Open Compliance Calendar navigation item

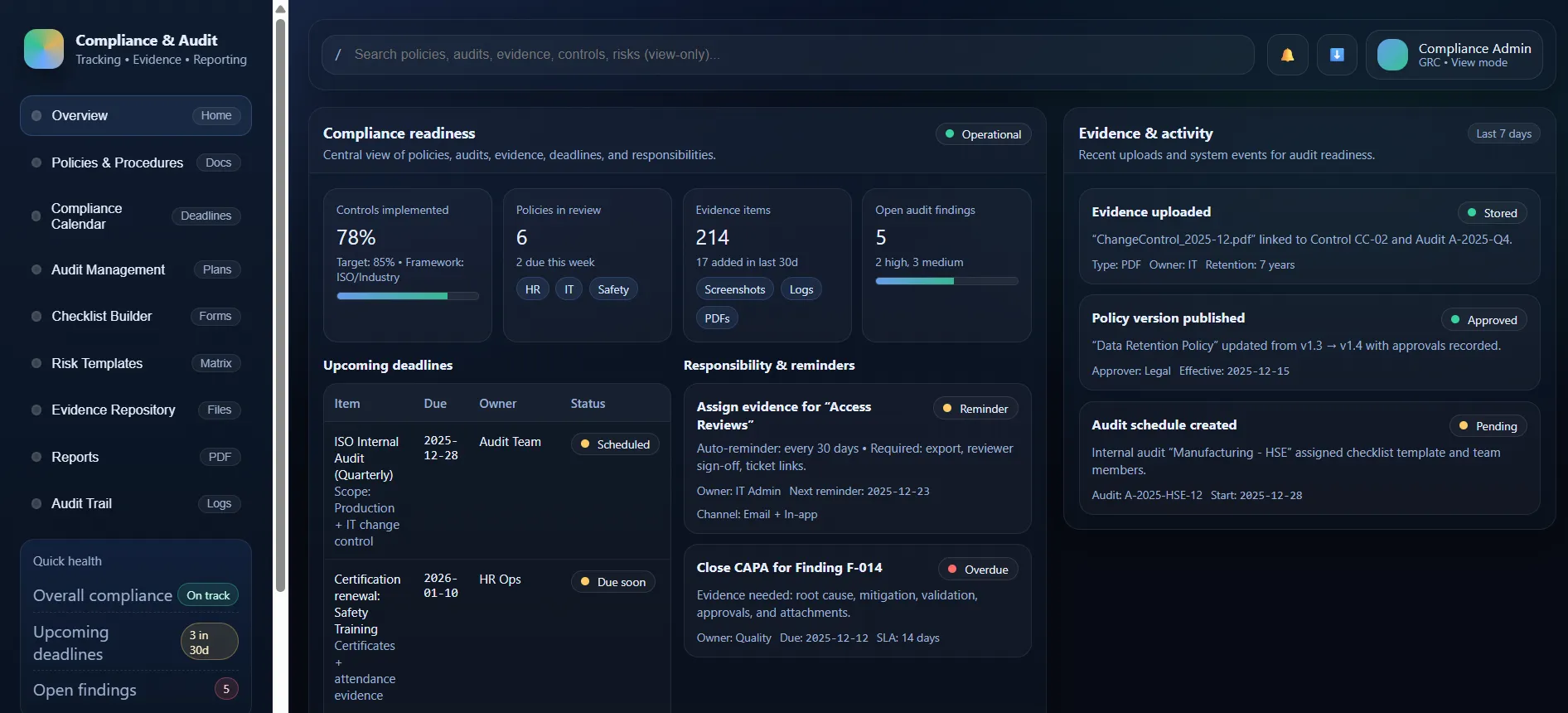136,216
